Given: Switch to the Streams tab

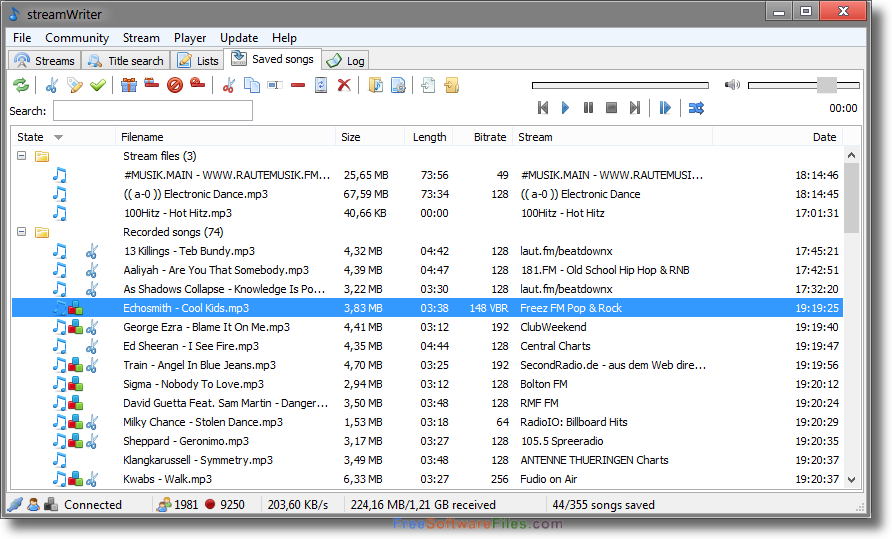Looking at the screenshot, I should 45,60.
